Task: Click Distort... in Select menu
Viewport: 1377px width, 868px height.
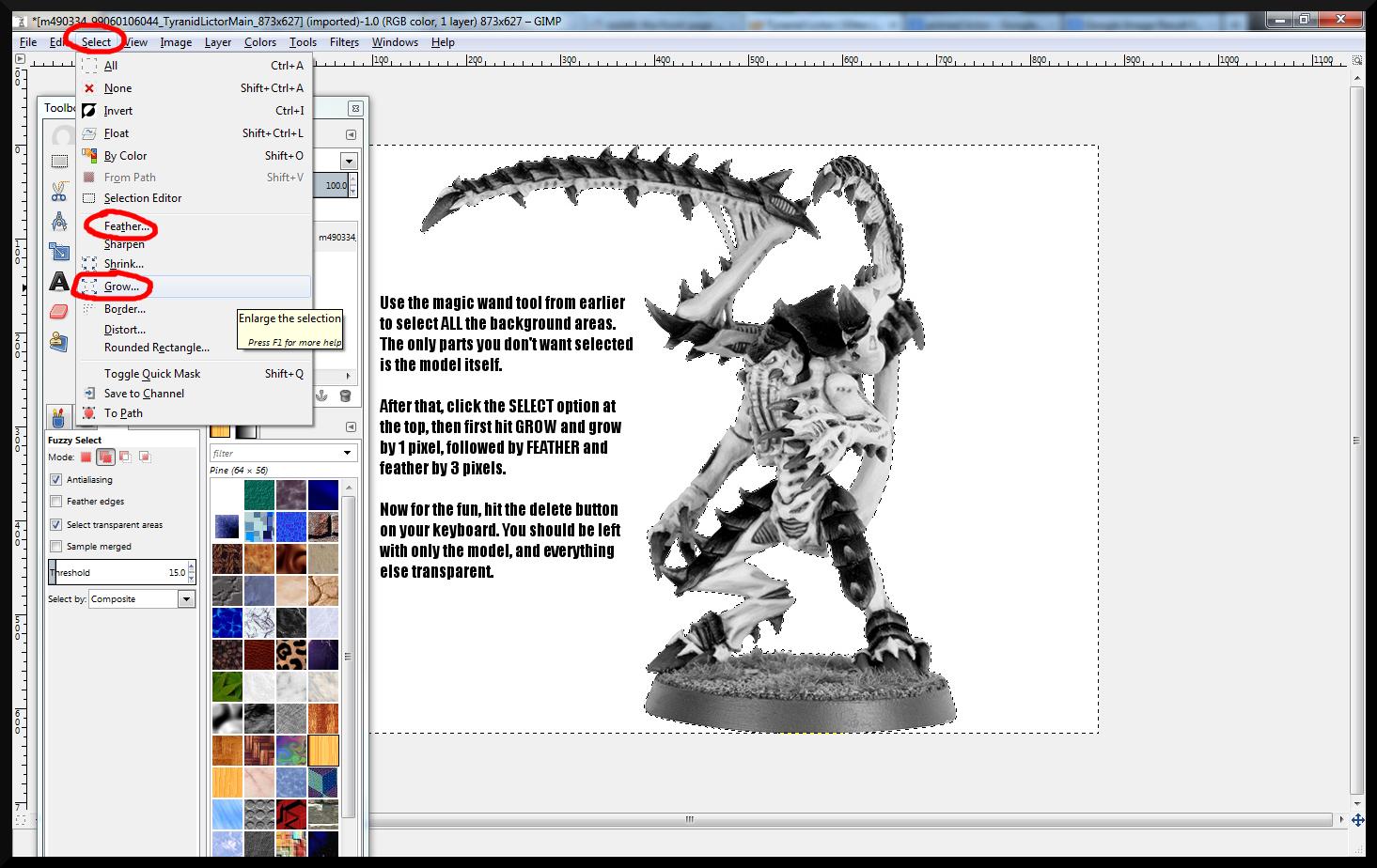Action: coord(194,330)
